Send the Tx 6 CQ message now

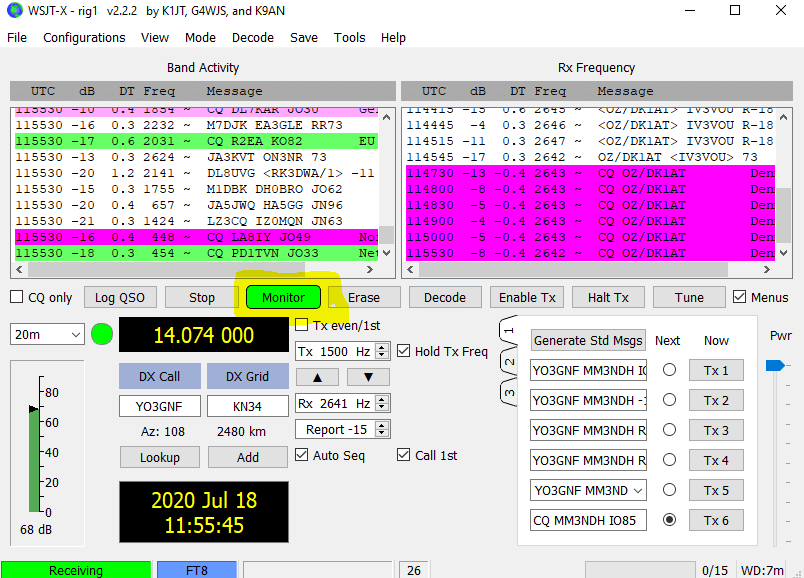coord(716,521)
